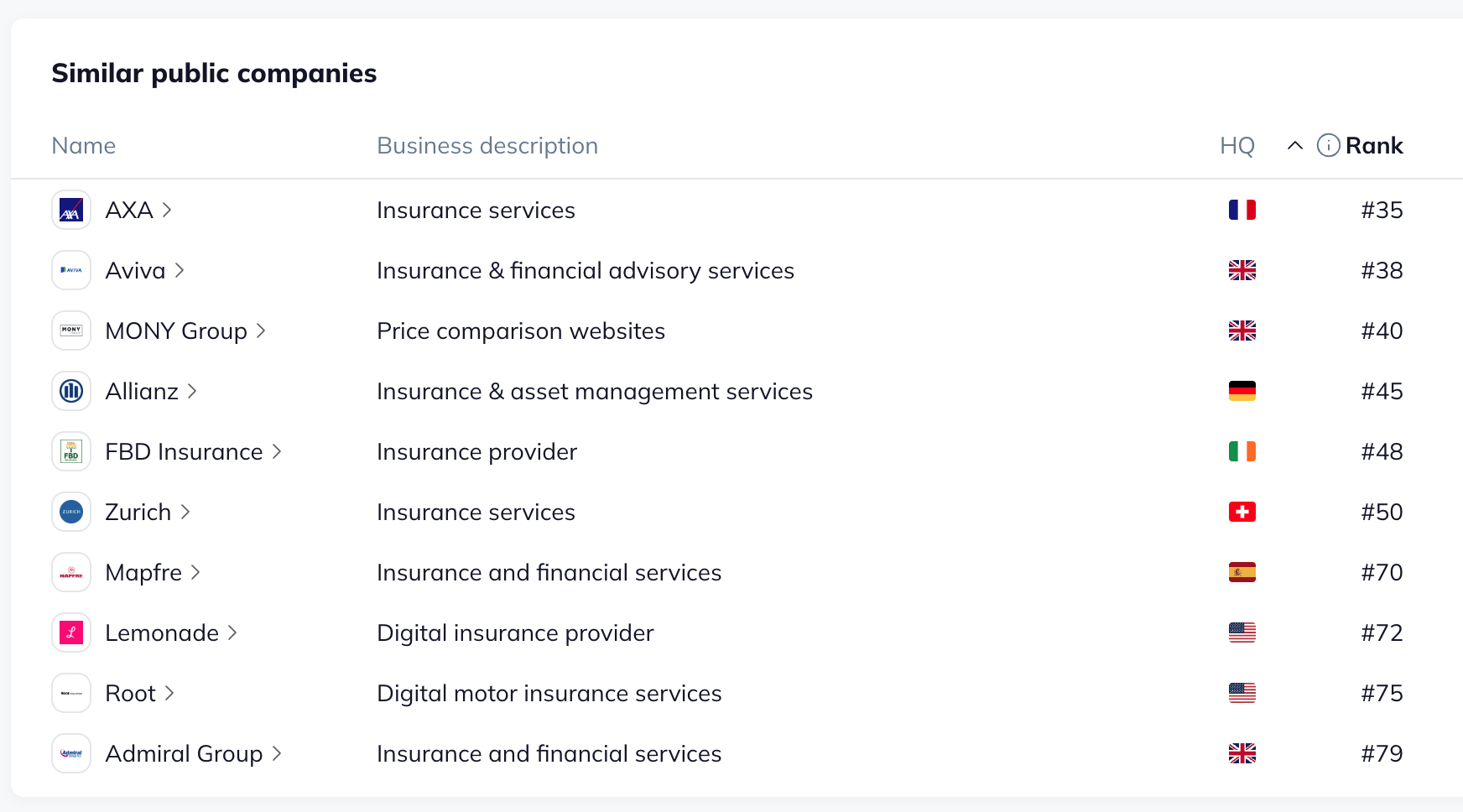The image size is (1463, 812).
Task: Click the Zurich round blue logo
Action: (x=71, y=512)
